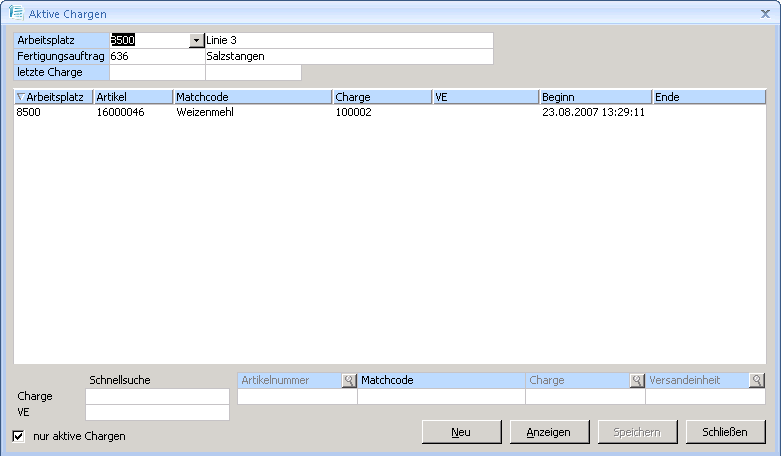Click the Schnellsuche Charge input field

point(157,397)
